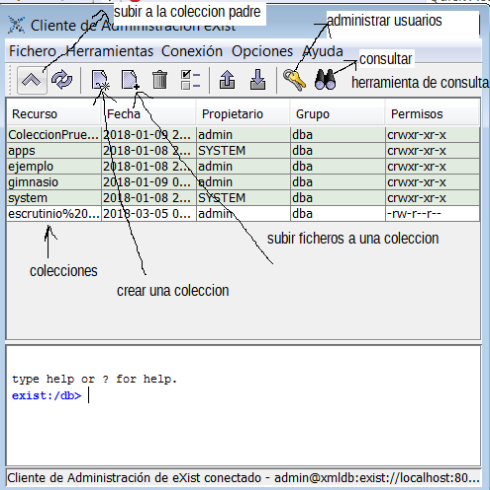Select the gimnasio collection row

[x=243, y=182]
